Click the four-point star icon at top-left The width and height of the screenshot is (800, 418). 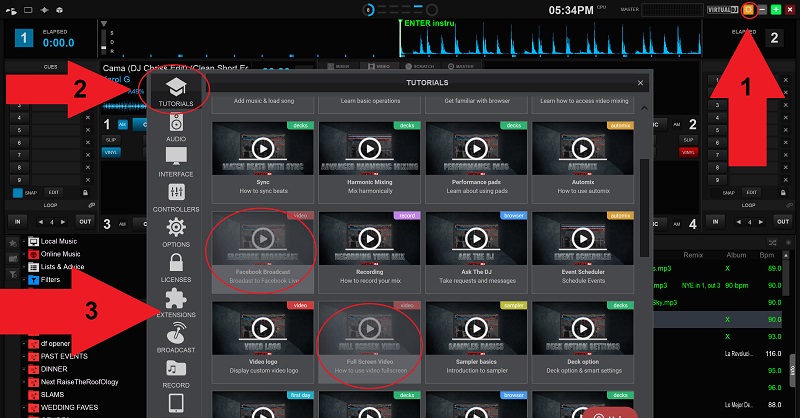44,10
